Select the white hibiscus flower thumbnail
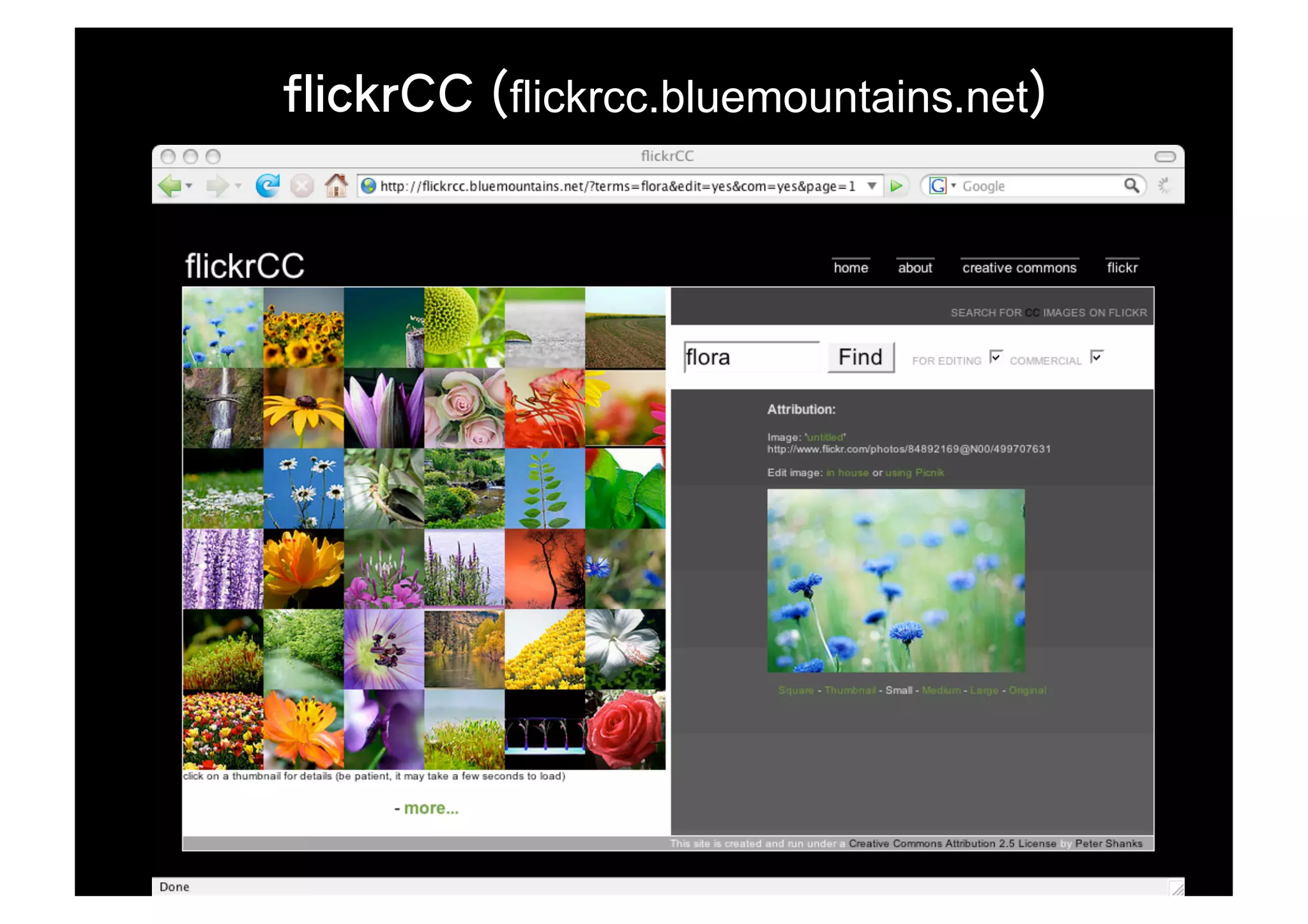 coord(625,649)
